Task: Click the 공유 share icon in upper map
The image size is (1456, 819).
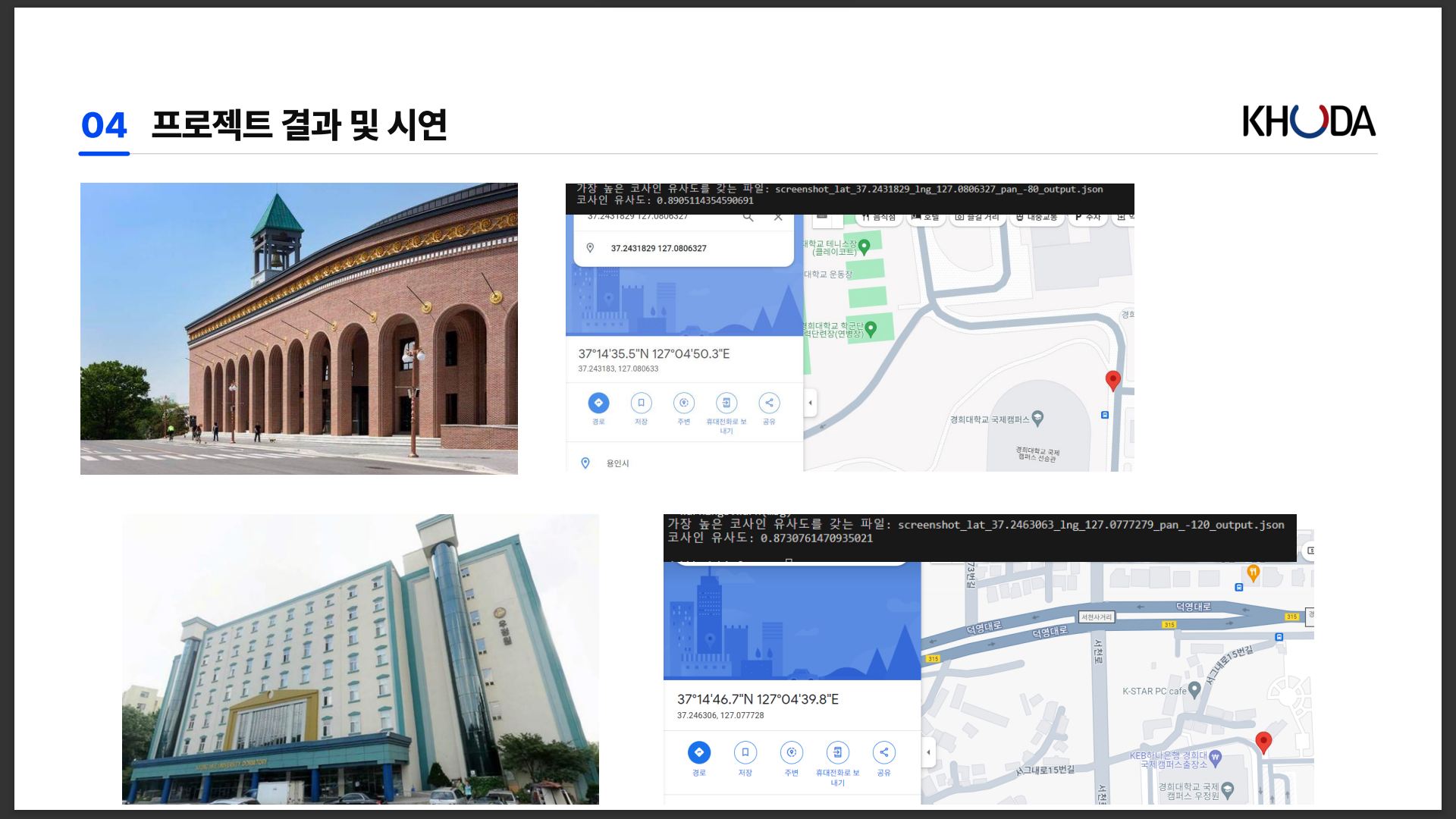Action: pyautogui.click(x=769, y=403)
